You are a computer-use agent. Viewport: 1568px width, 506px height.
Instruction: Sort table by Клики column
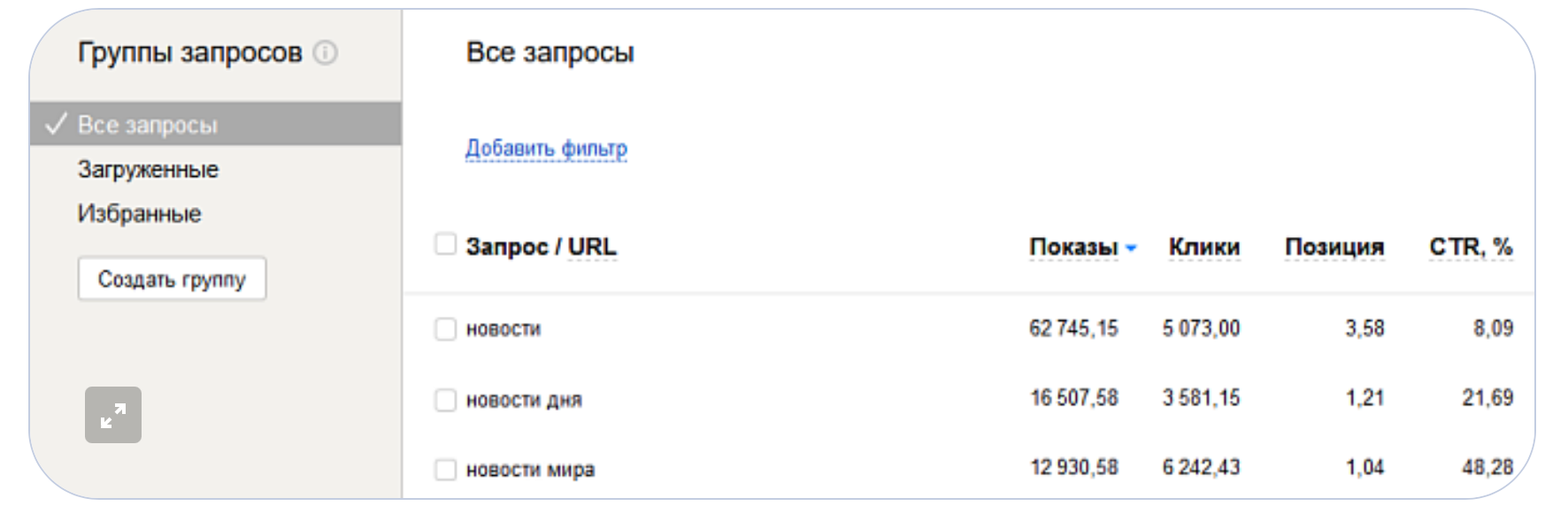(1203, 247)
